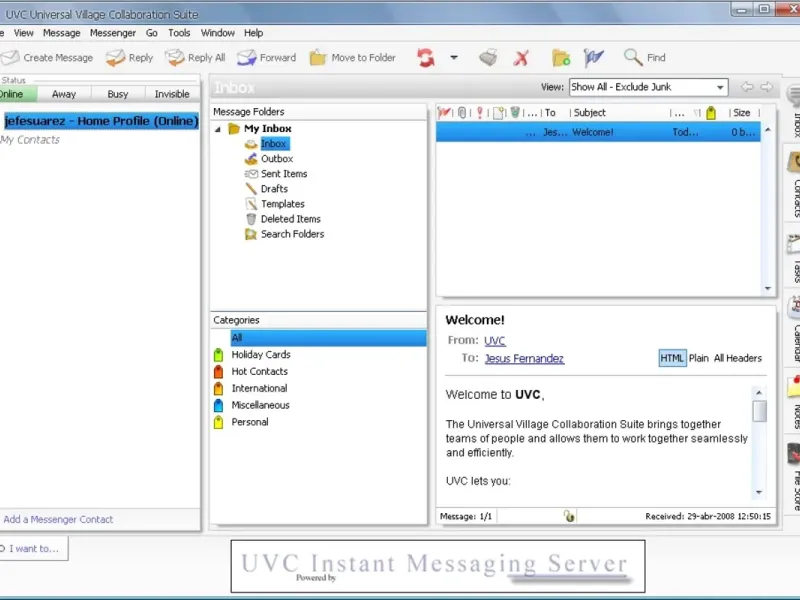Switch message view to Plain

click(x=698, y=358)
